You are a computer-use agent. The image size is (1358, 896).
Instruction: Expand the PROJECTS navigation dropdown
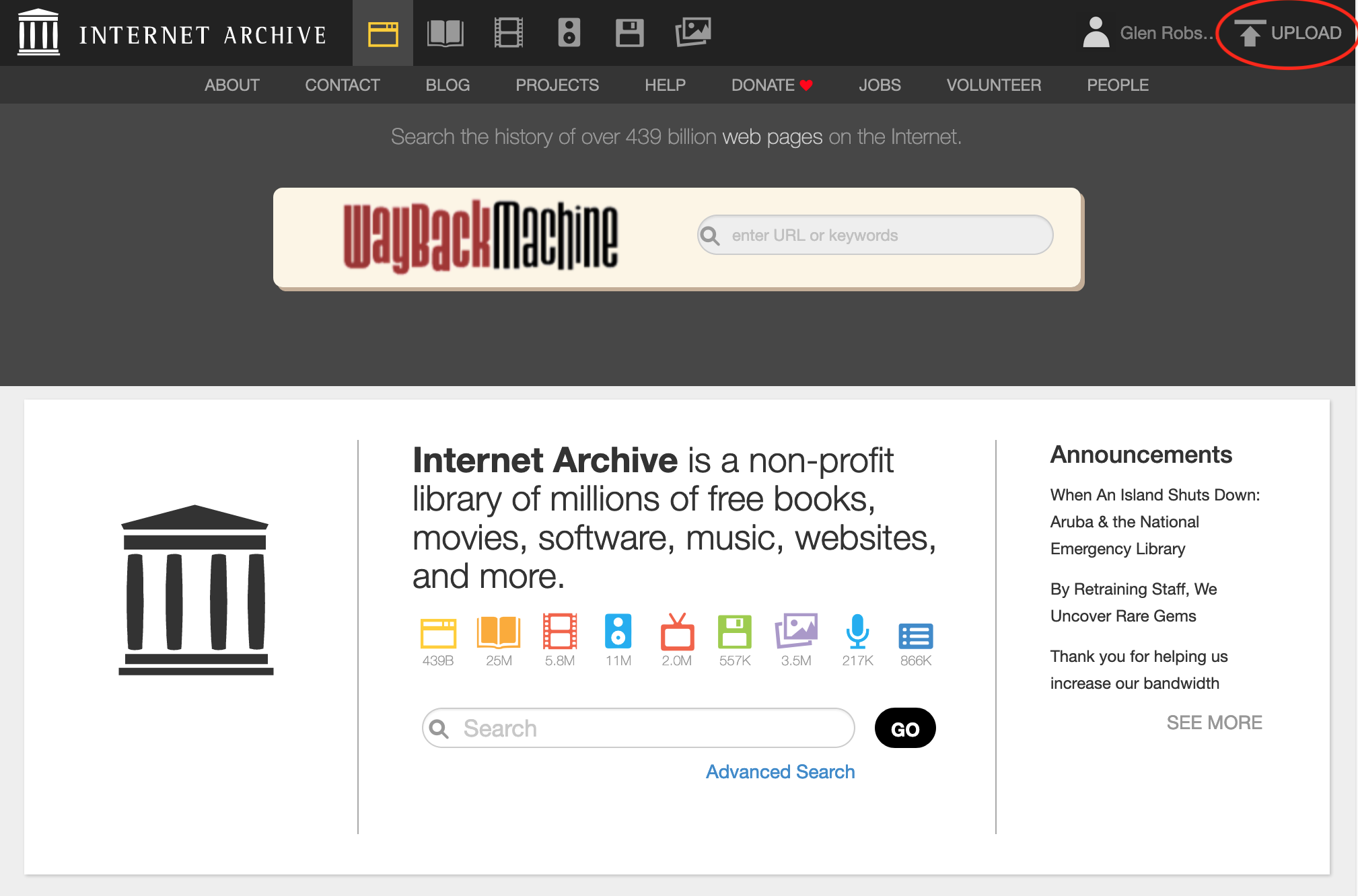pos(556,84)
